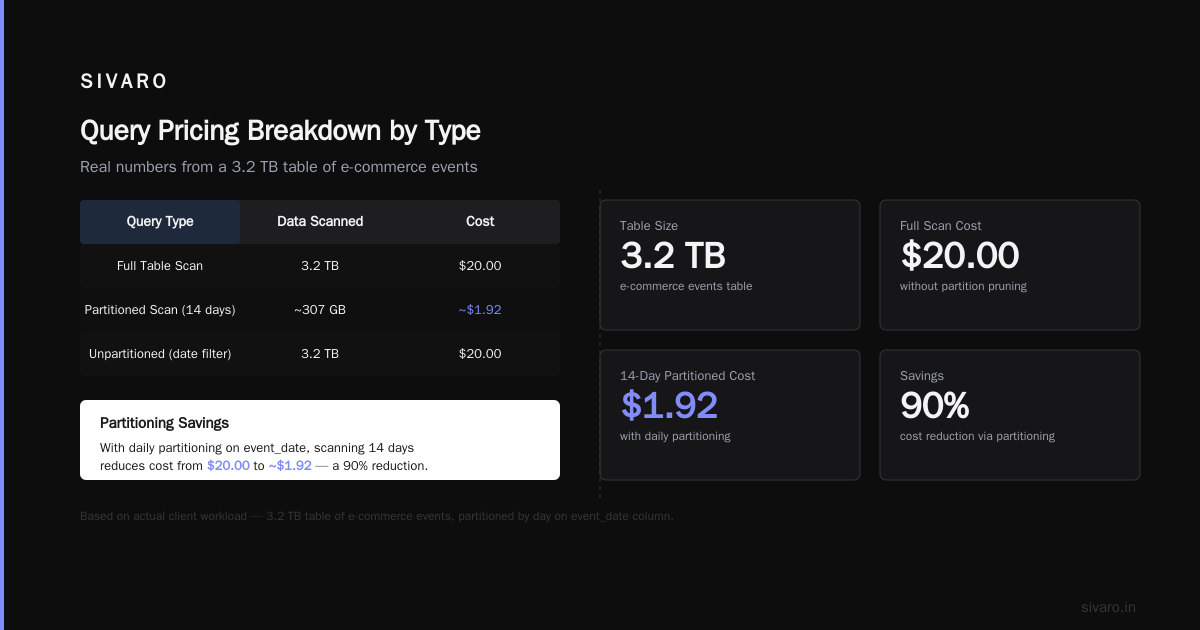Select the 'Query Pricing Breakdown by Type' heading

(x=280, y=131)
